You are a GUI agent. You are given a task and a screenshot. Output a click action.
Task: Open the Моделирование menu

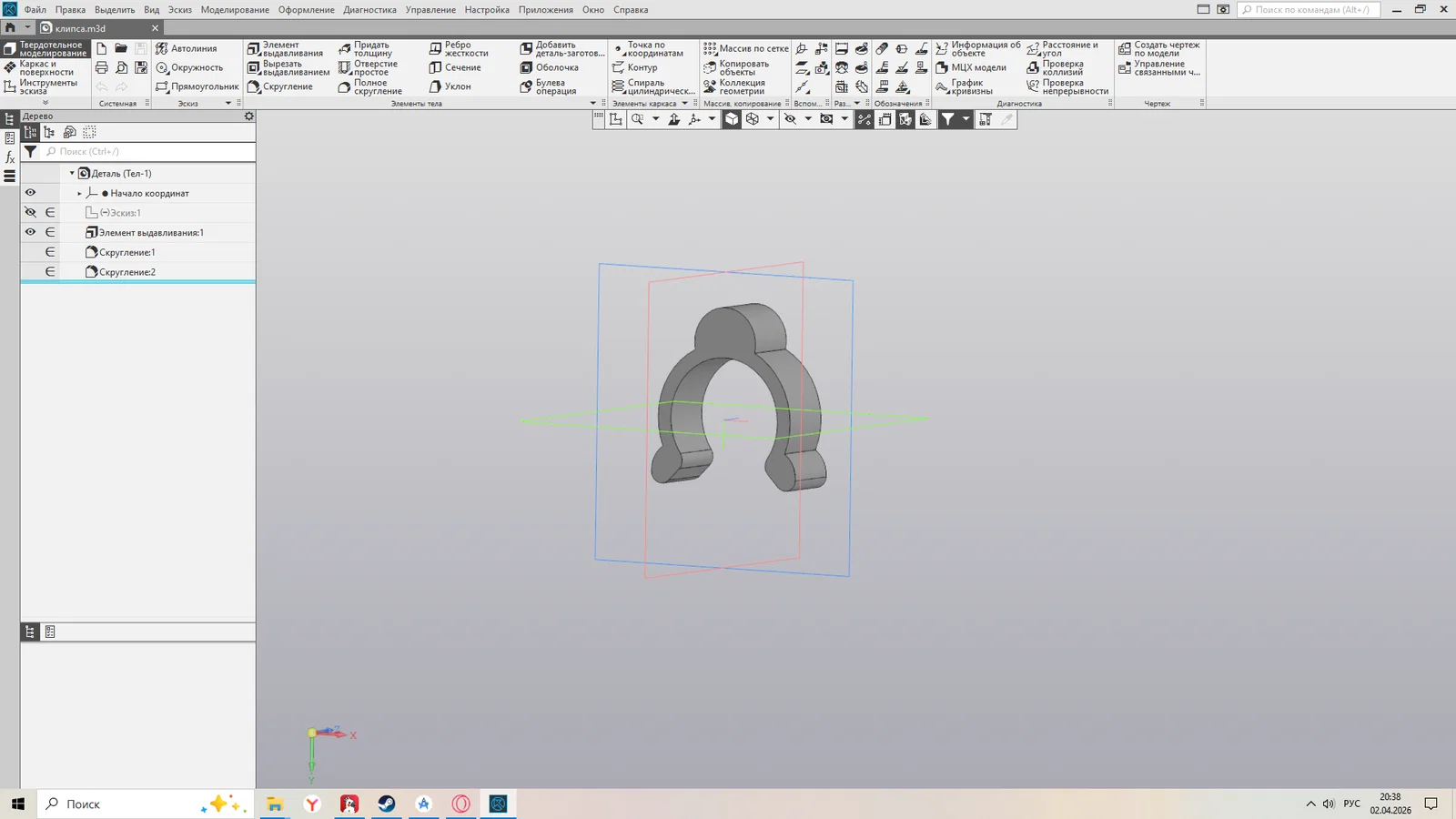tap(235, 10)
